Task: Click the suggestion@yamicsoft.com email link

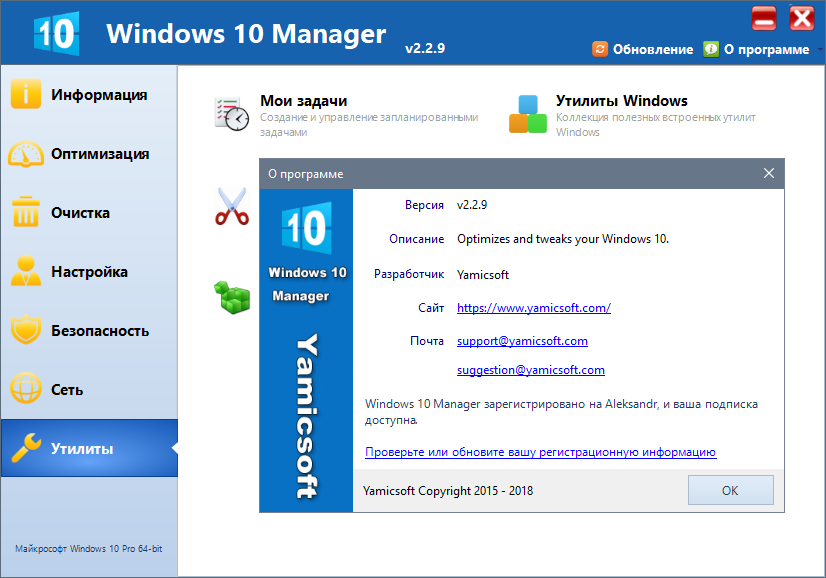Action: 530,370
